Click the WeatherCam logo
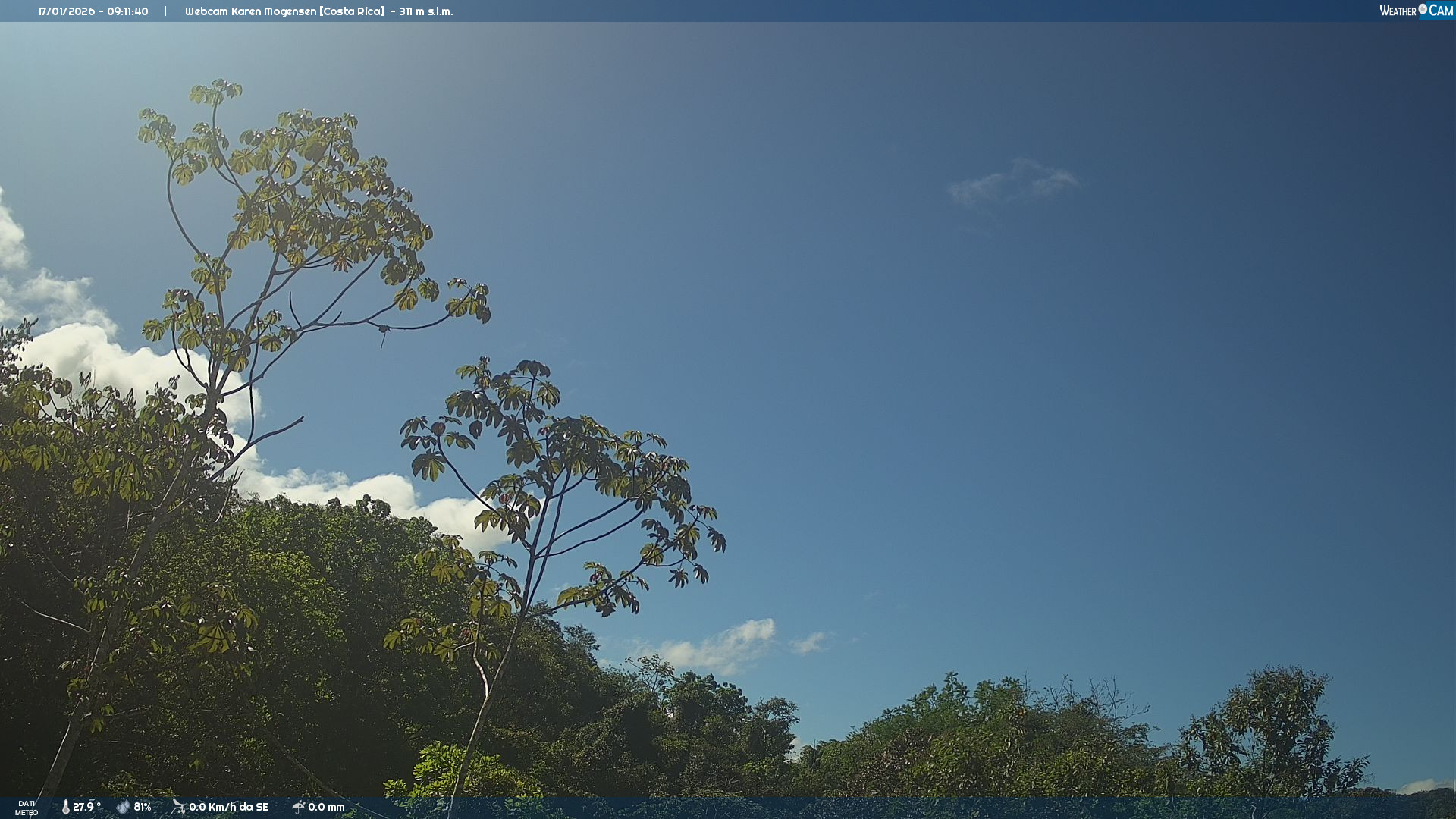This screenshot has width=1456, height=819. 1416,11
